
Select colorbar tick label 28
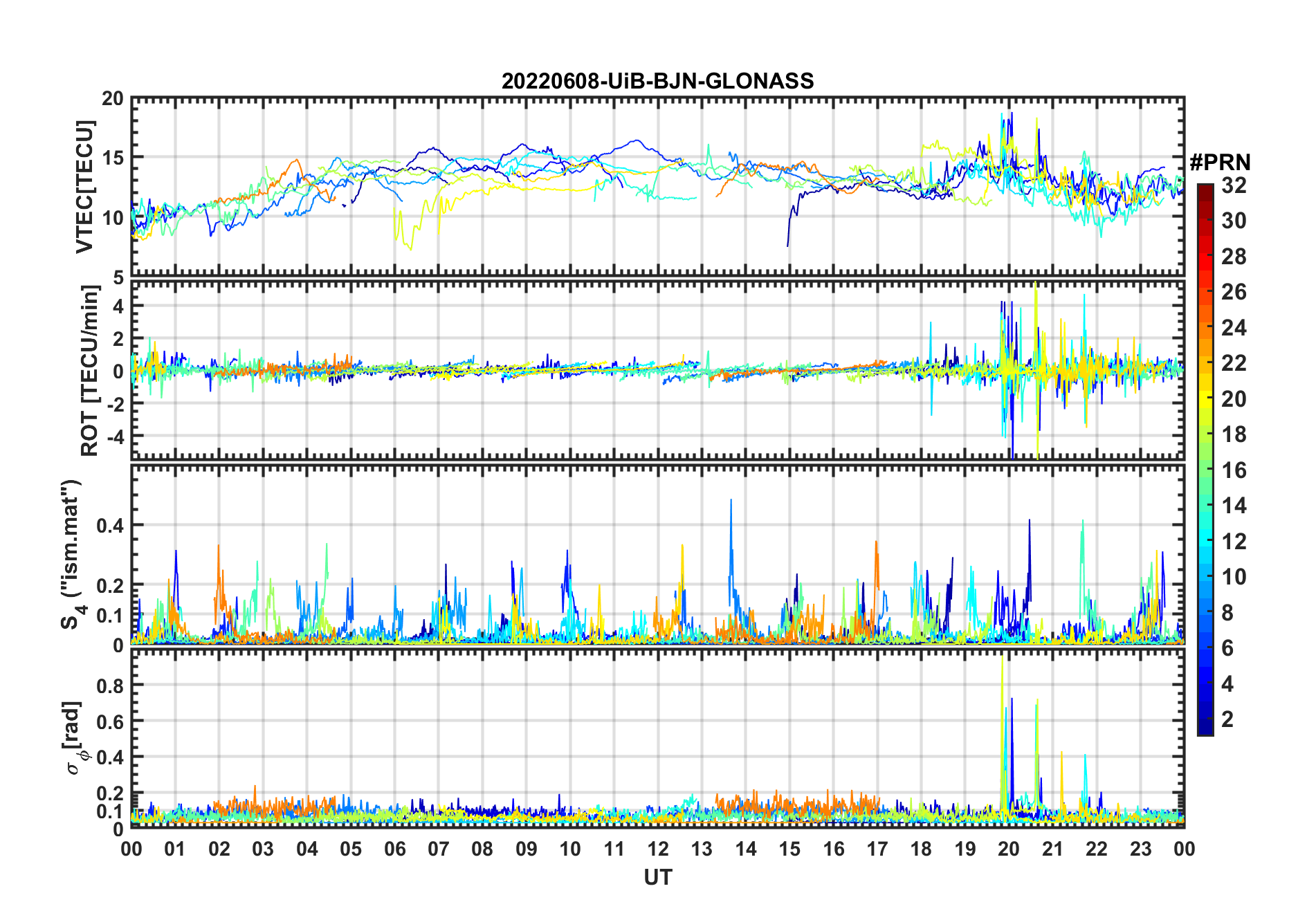tap(1234, 256)
